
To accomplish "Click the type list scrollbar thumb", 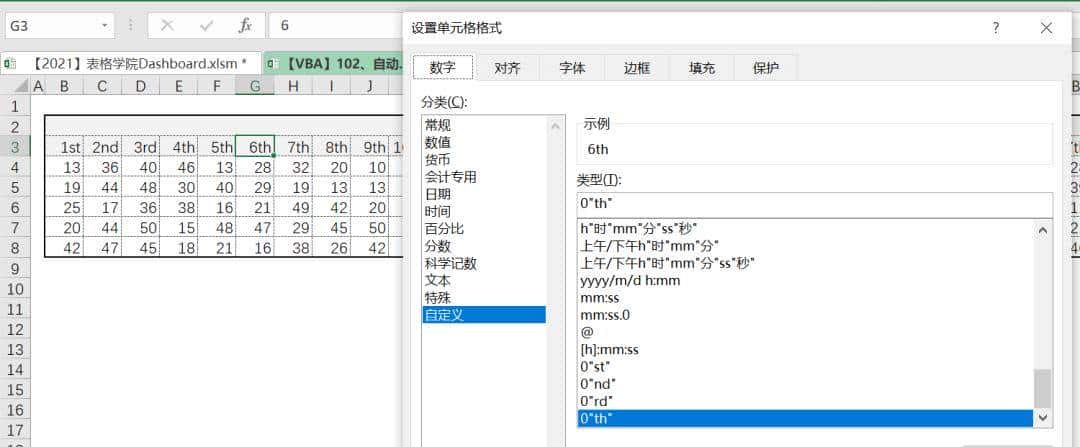I will pos(1043,388).
